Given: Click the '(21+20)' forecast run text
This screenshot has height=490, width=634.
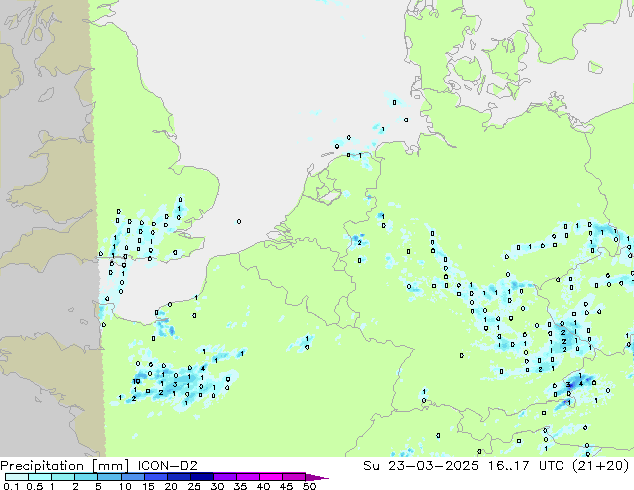Looking at the screenshot, I should coord(601,466).
